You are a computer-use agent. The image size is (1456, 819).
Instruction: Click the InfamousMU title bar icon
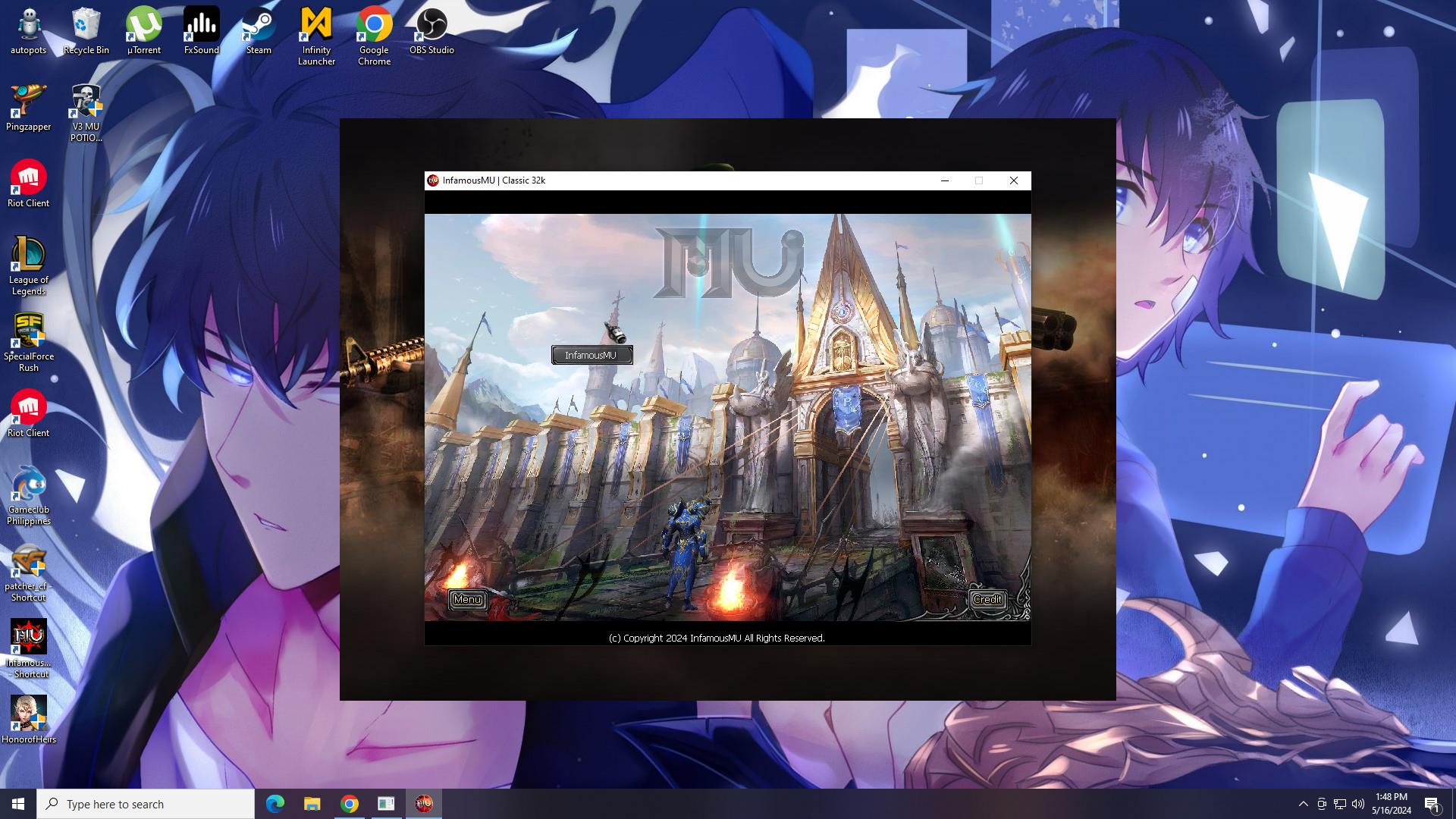click(x=433, y=180)
